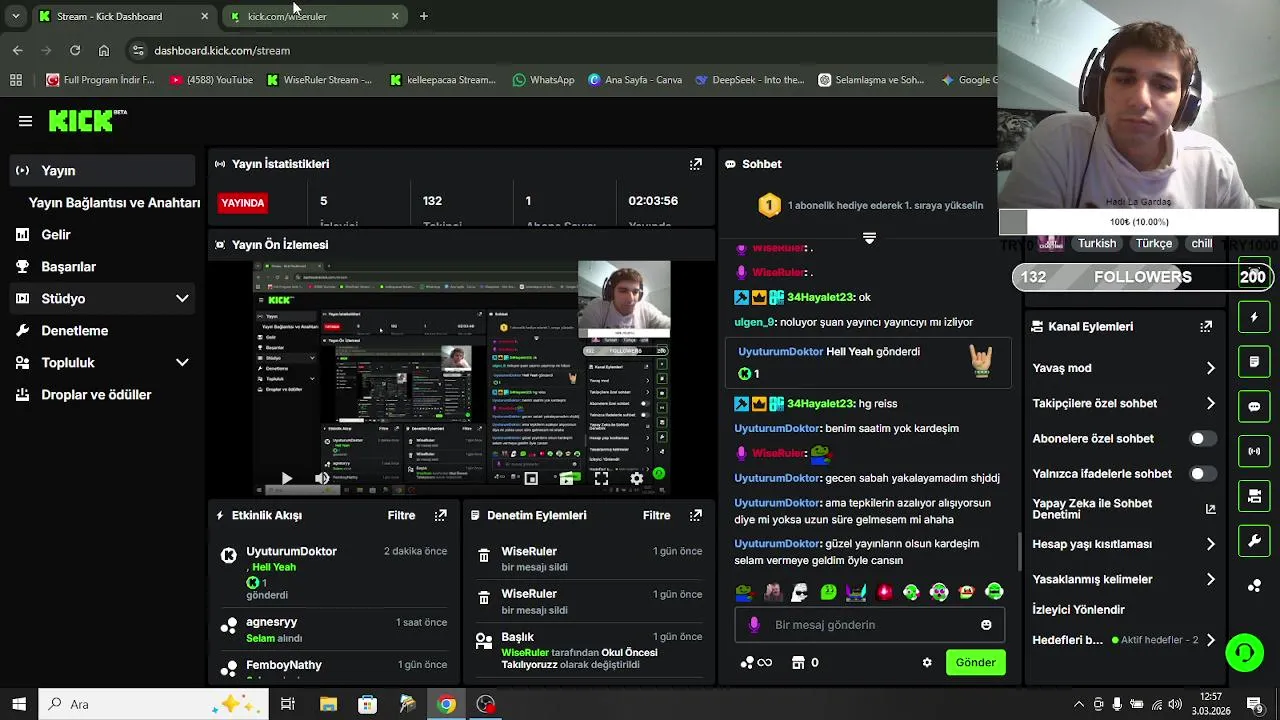Viewport: 1280px width, 720px height.
Task: Switch to kick.com/wiseruler browser tab
Action: [315, 16]
